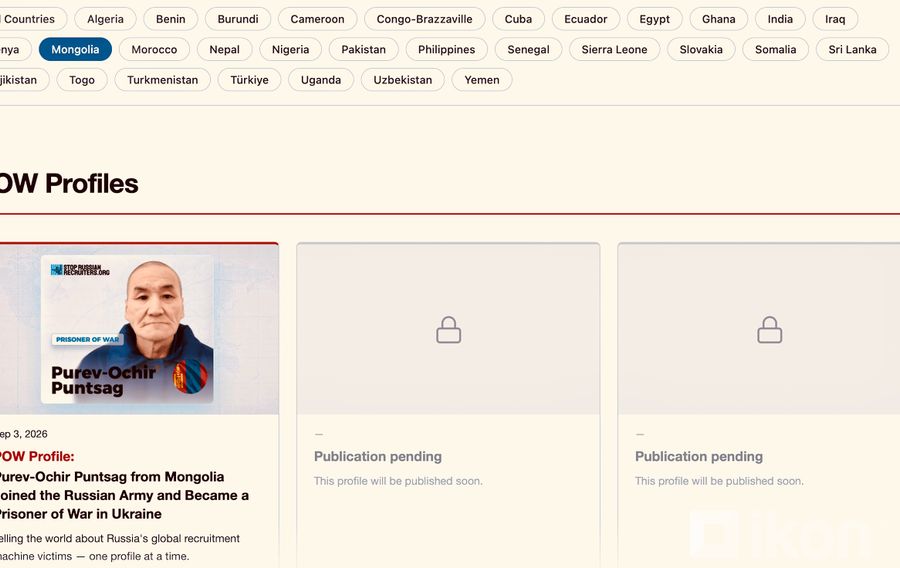Filter profiles by Uganda
900x568 pixels.
(321, 80)
